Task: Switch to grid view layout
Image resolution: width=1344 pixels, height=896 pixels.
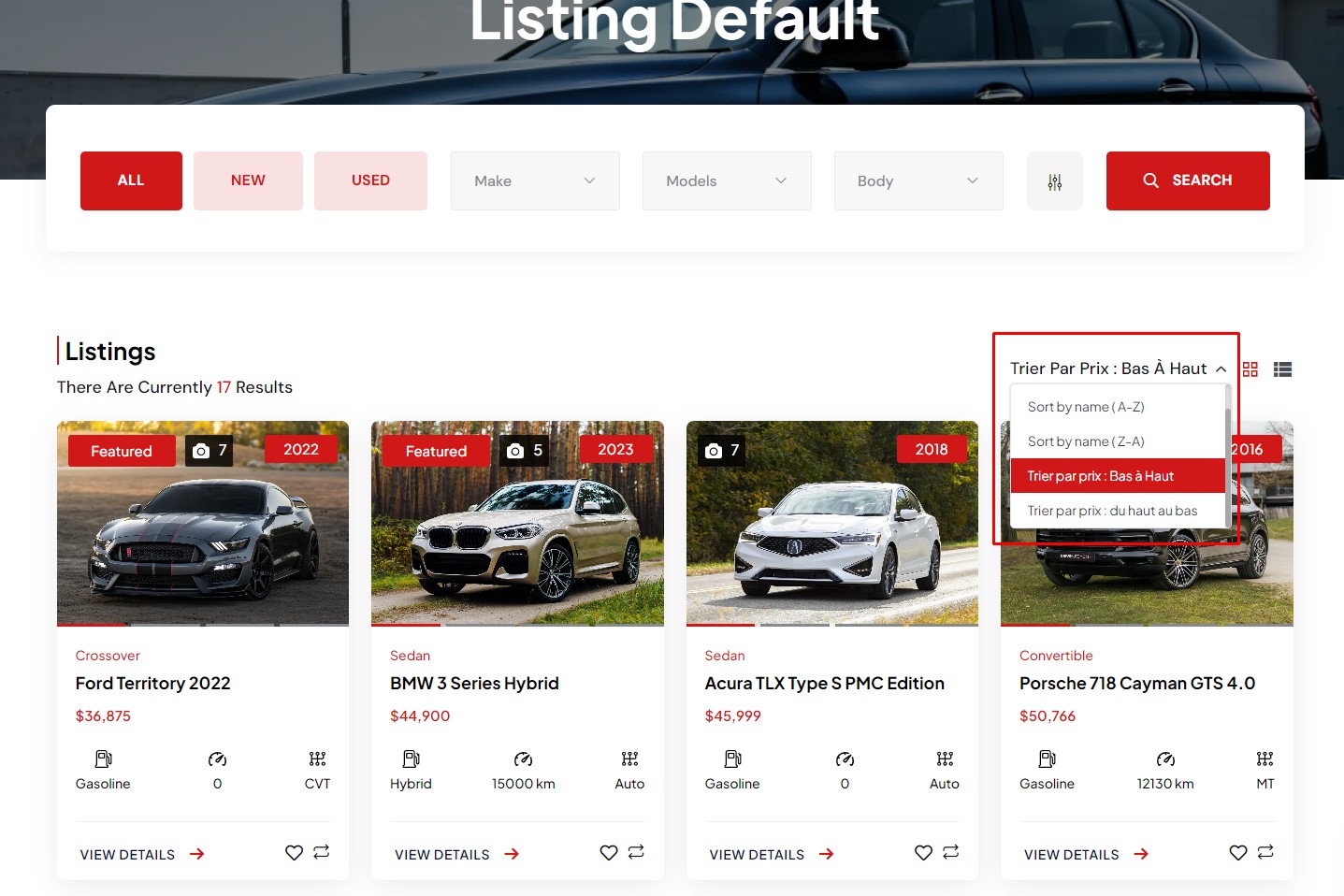Action: [1250, 369]
